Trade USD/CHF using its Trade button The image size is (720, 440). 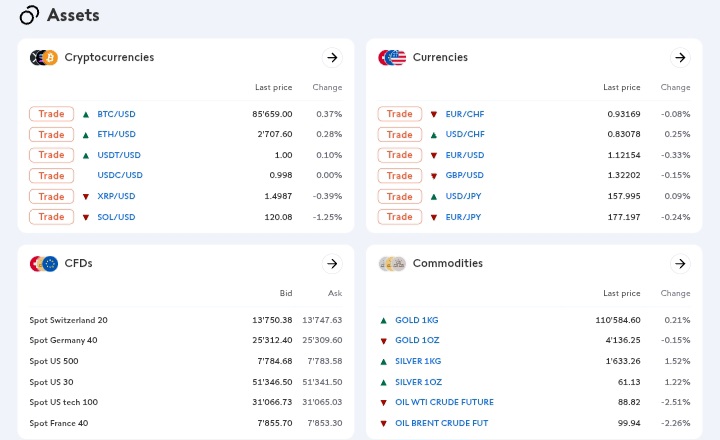(399, 135)
